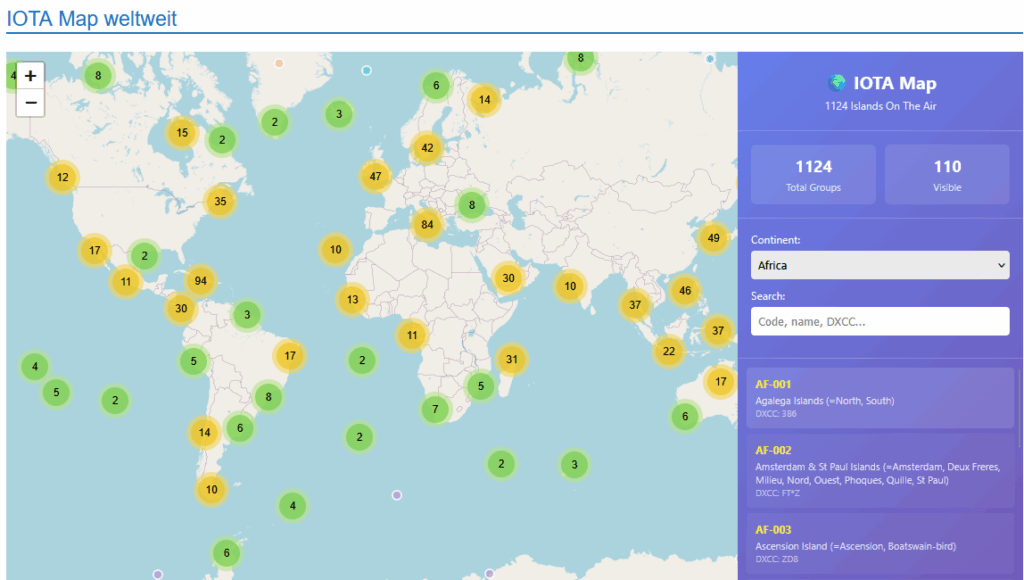Screen dimensions: 1024x580
Task: Click the search field for code or name
Action: pos(879,321)
